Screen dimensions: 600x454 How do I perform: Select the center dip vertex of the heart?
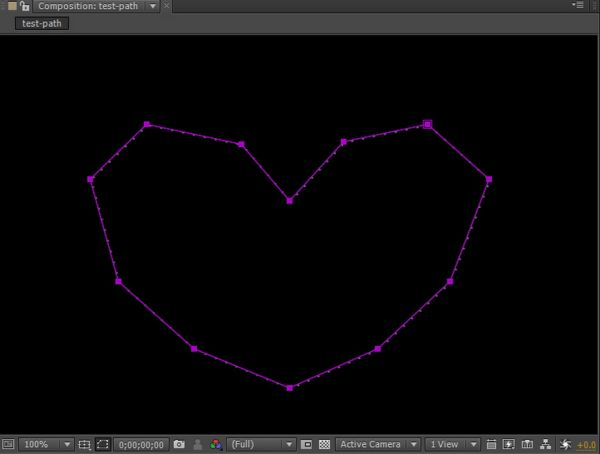coord(290,201)
